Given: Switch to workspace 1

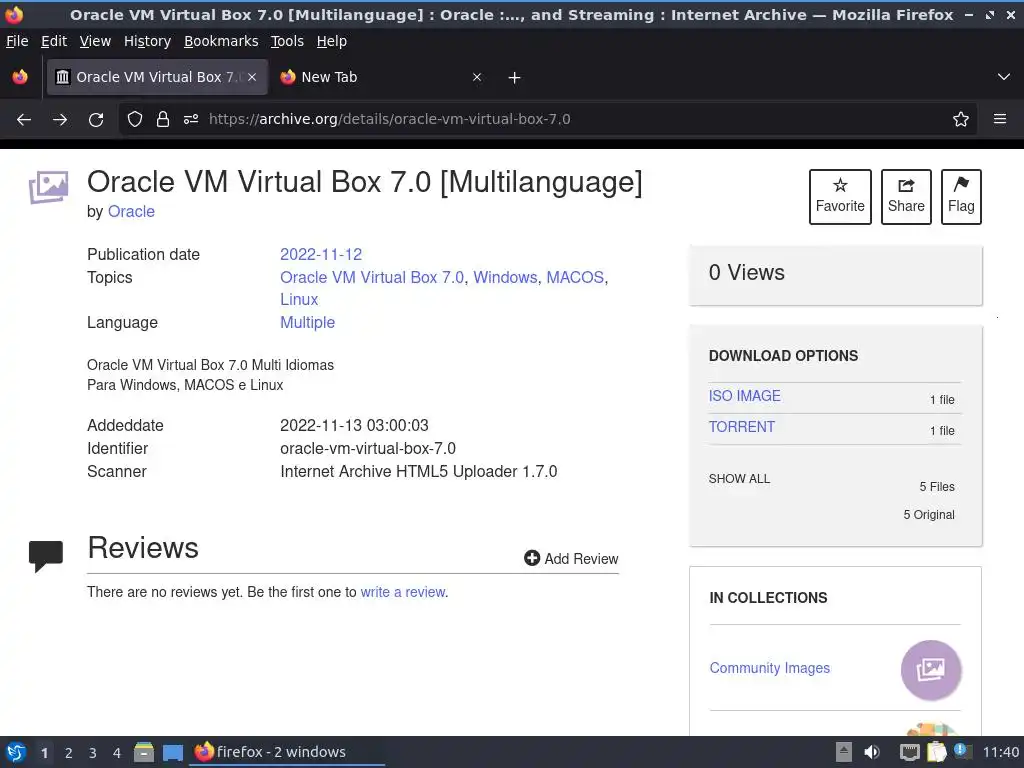Looking at the screenshot, I should click(x=44, y=752).
